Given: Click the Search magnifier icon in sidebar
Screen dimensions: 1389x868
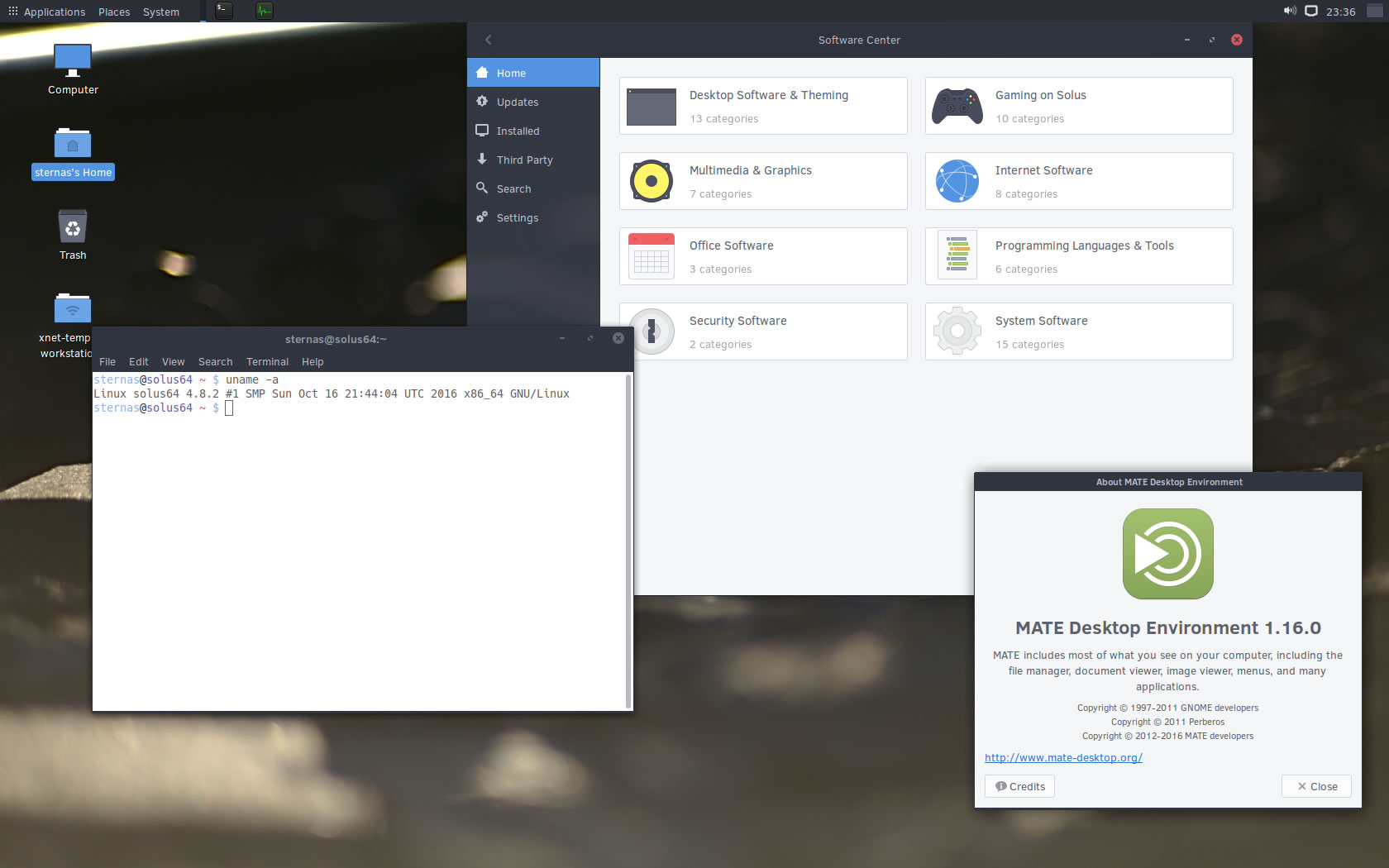Looking at the screenshot, I should (482, 188).
